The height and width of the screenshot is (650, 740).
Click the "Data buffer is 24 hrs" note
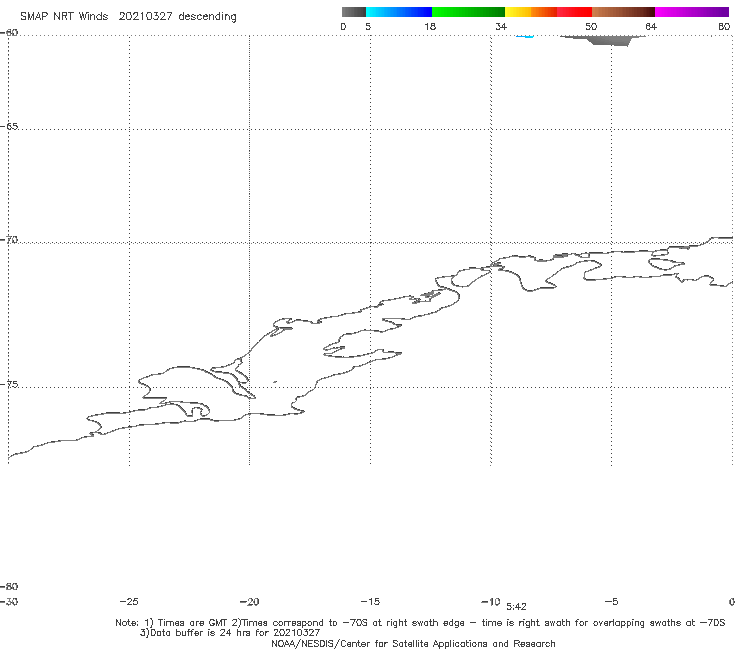coord(203,633)
